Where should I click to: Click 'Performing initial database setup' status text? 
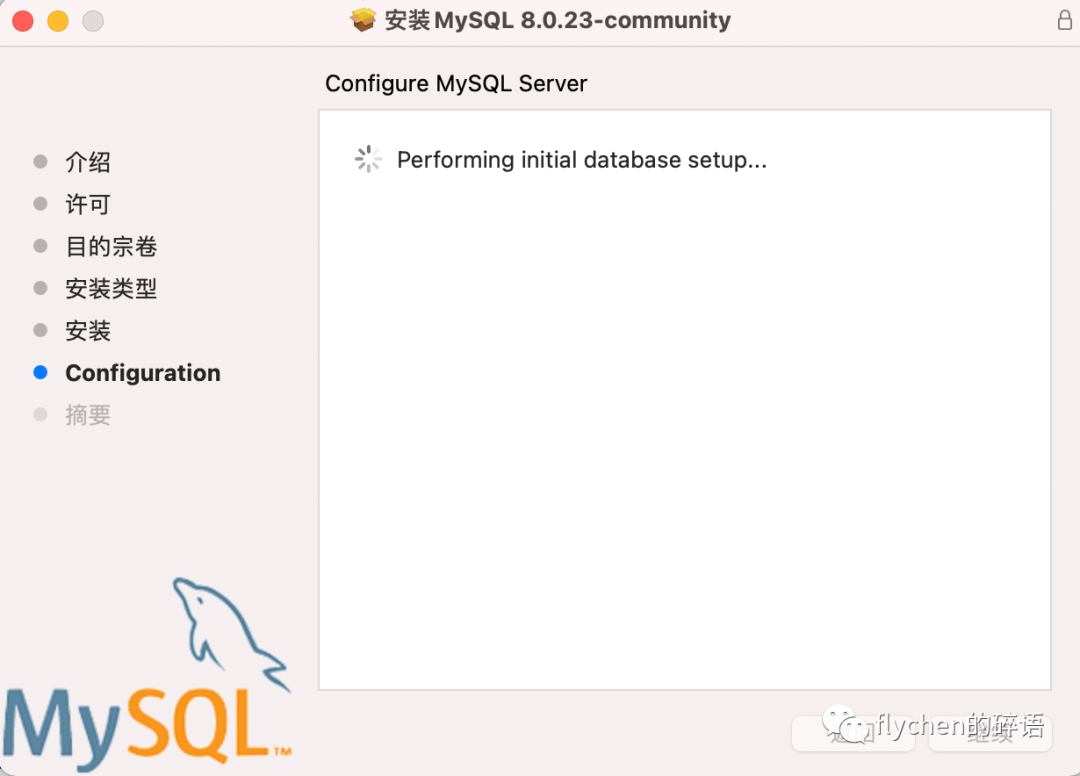click(581, 160)
